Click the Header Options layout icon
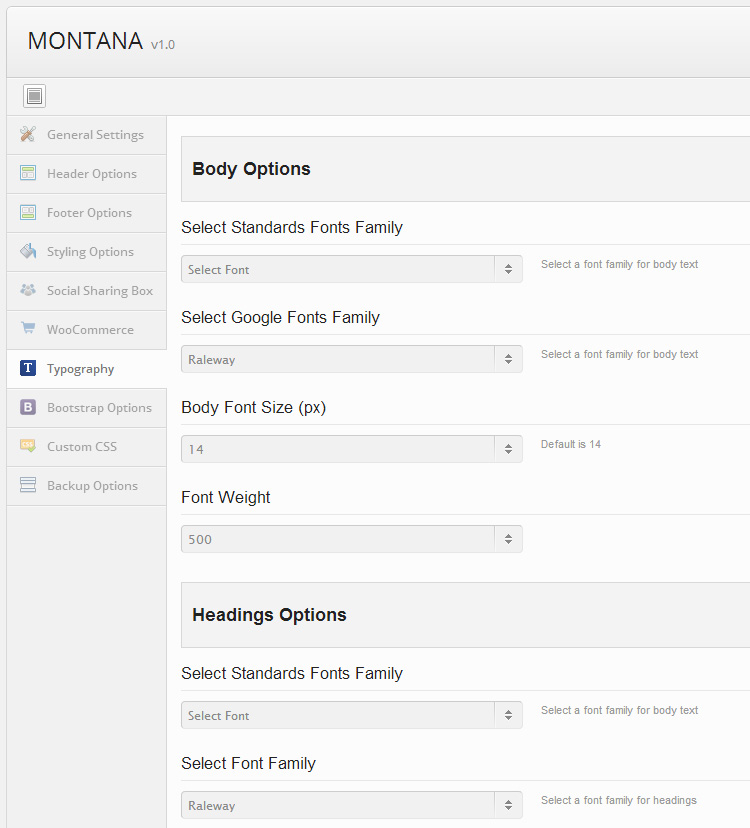750x828 pixels. point(28,174)
